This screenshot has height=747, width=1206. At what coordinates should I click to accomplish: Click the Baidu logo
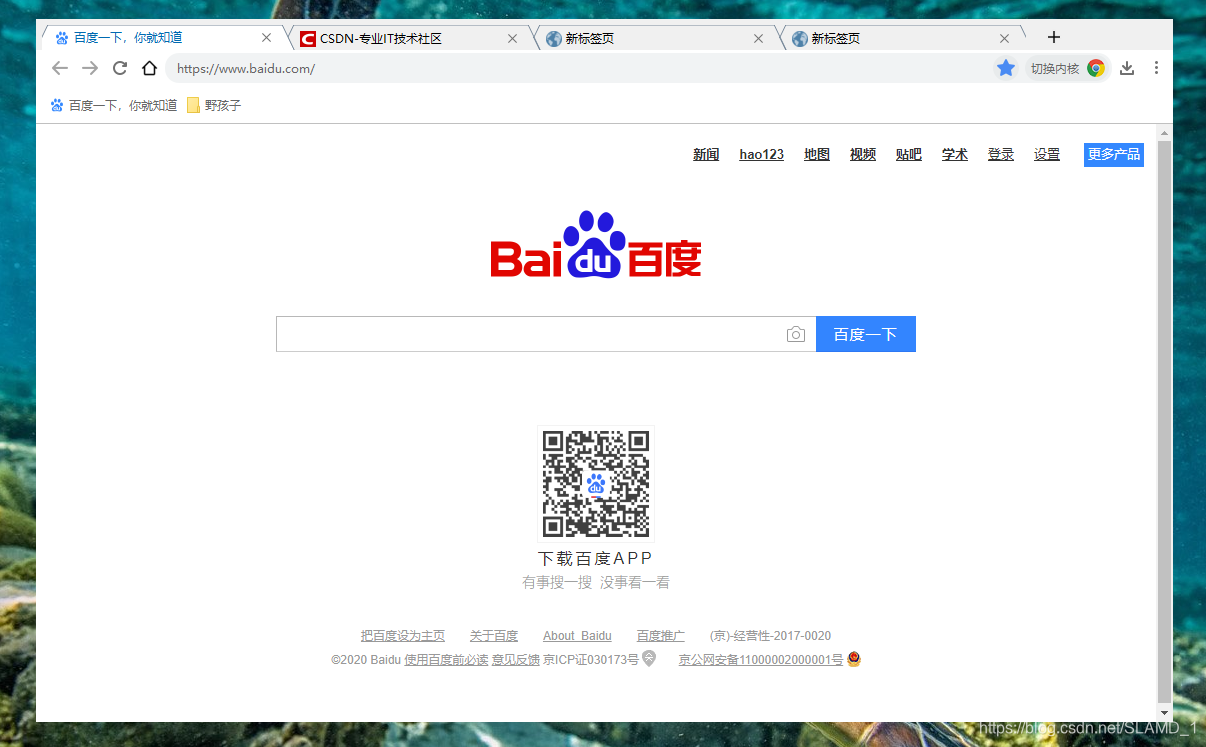(x=596, y=245)
